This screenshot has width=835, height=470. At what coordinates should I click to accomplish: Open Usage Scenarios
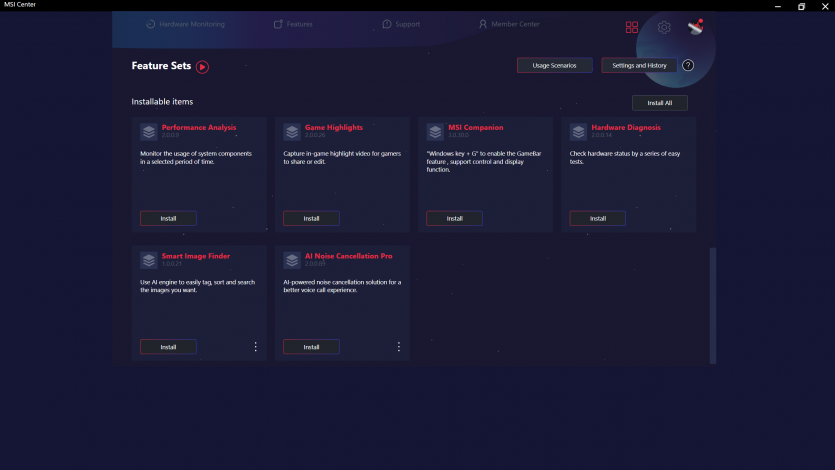pos(554,65)
